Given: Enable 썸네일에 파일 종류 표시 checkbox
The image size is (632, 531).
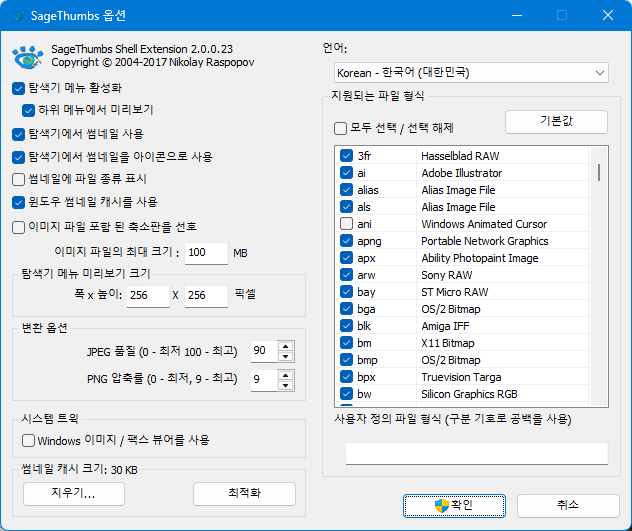Looking at the screenshot, I should pos(19,179).
